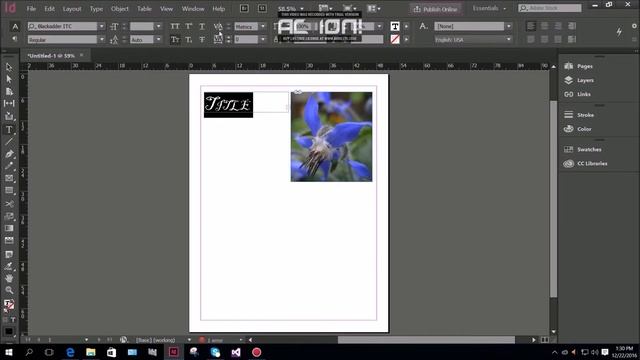The image size is (640, 360).
Task: Select the Selection tool arrow
Action: 9,67
